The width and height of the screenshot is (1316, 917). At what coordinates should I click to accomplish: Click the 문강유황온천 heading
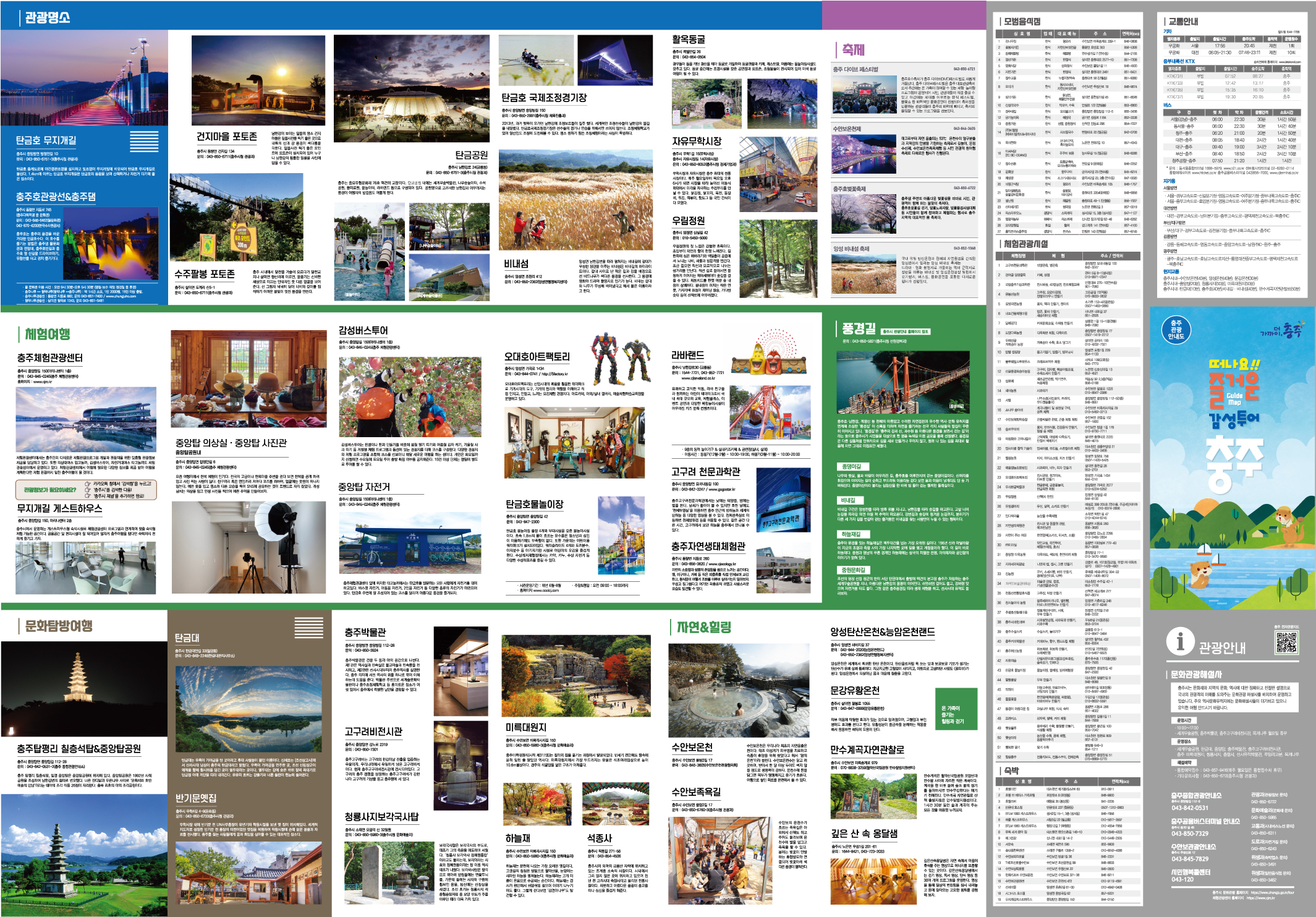click(855, 691)
